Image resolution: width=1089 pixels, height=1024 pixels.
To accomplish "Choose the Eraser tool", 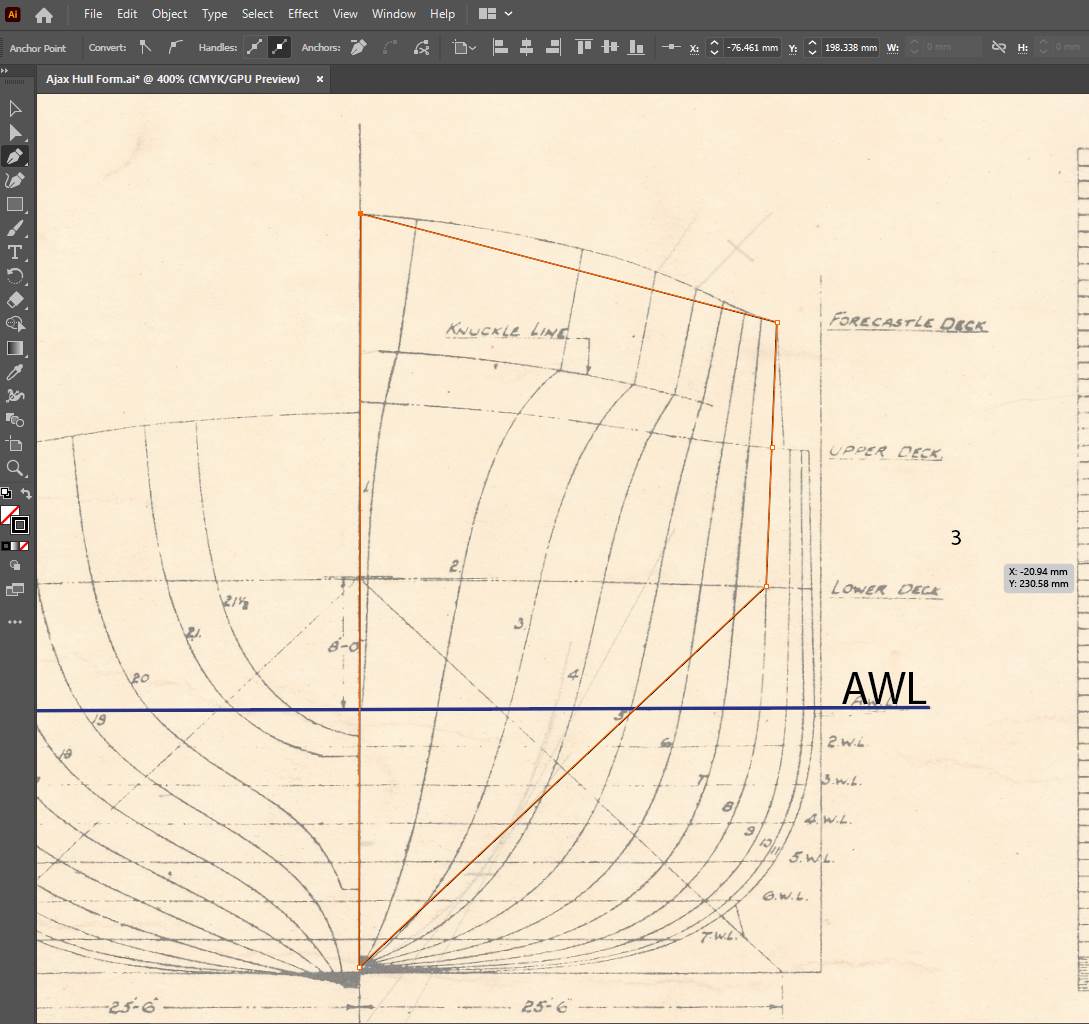I will click(x=15, y=300).
